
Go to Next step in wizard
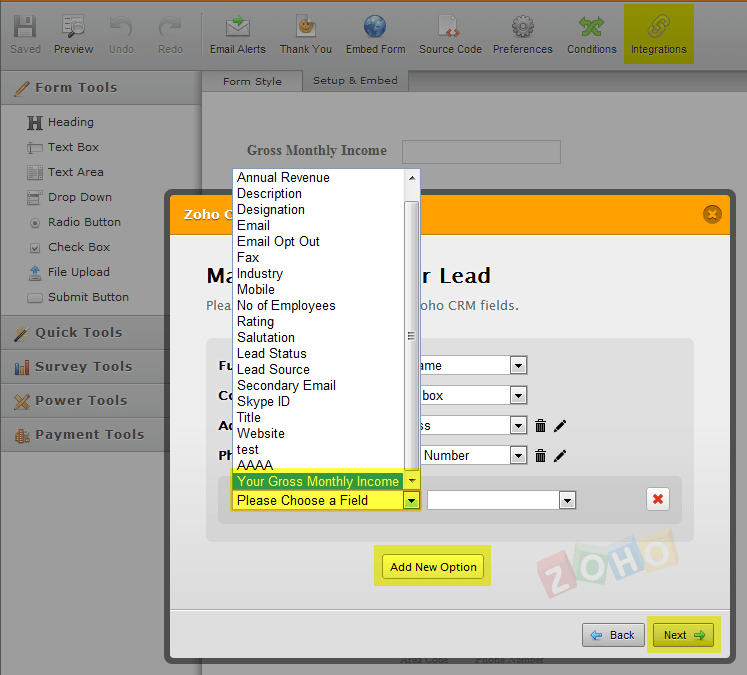[x=683, y=635]
